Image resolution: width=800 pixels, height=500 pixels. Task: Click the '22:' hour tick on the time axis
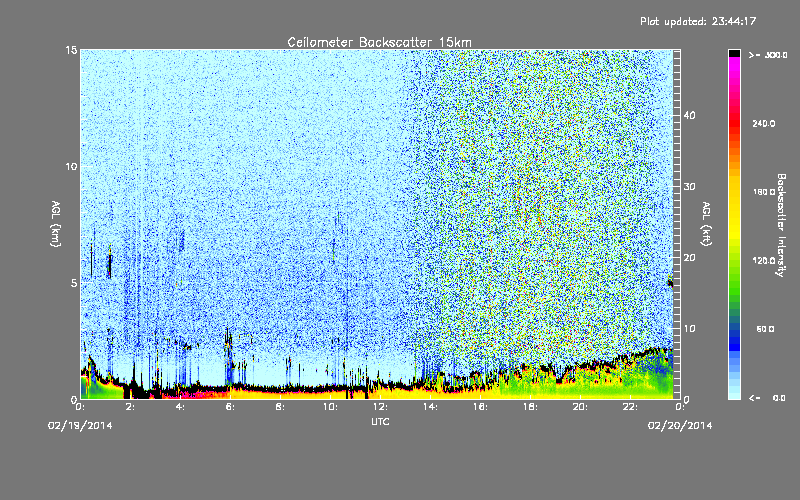tap(631, 407)
